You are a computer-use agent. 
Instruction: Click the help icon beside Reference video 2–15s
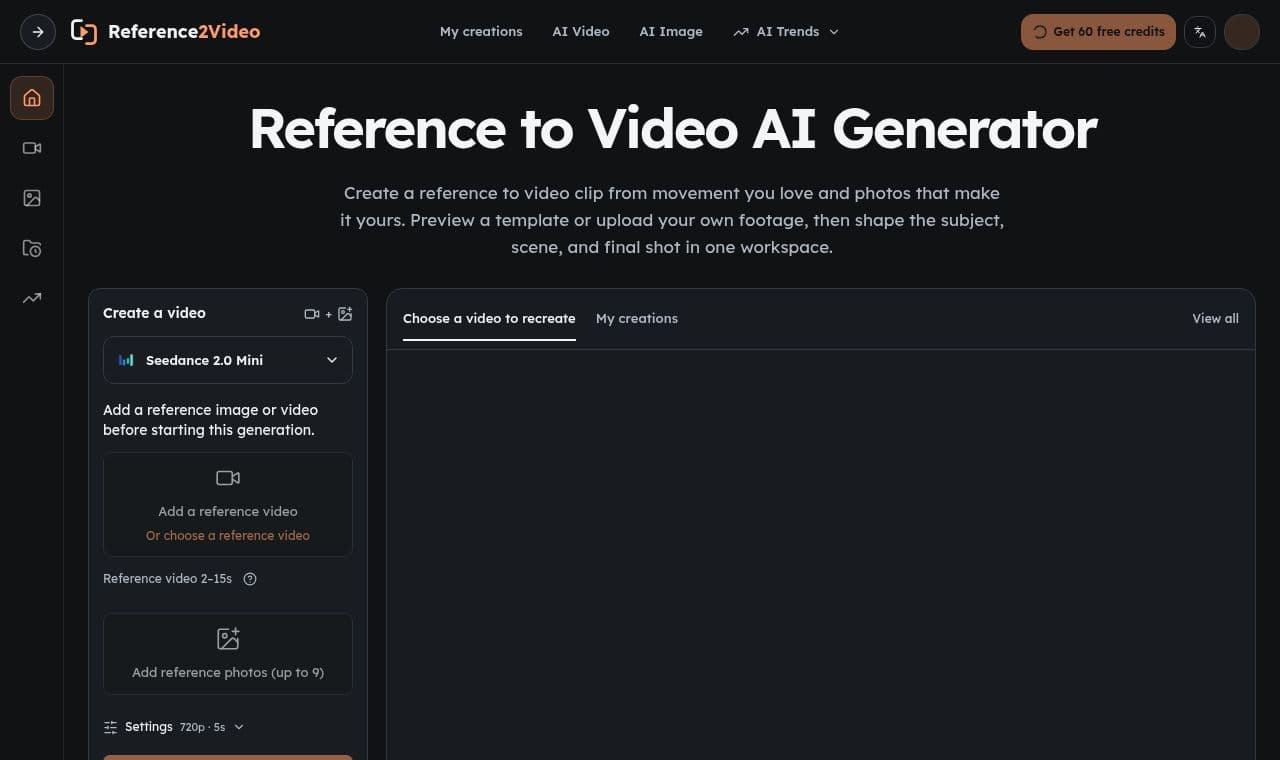coord(250,579)
